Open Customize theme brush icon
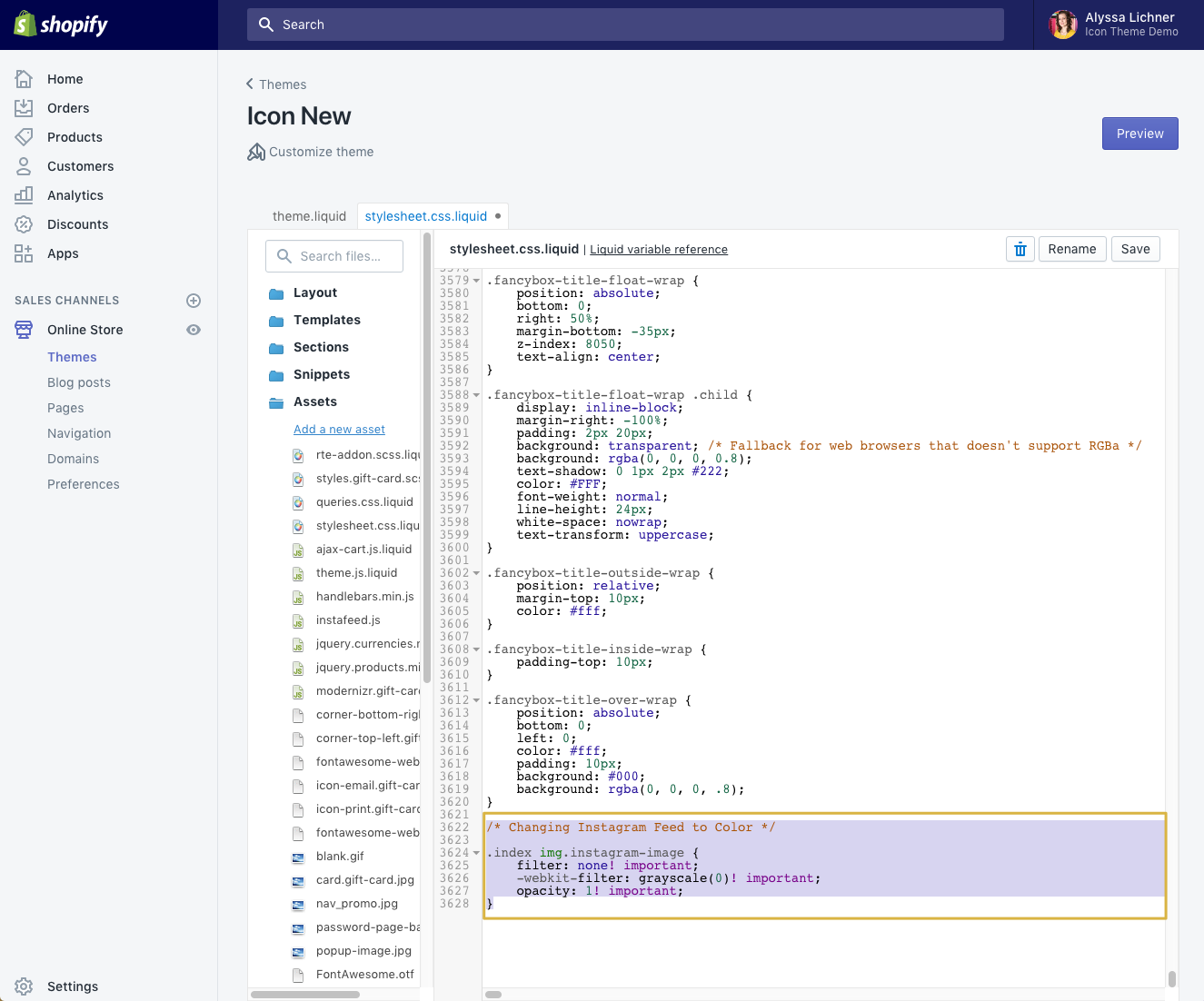Viewport: 1204px width, 1001px height. 256,152
